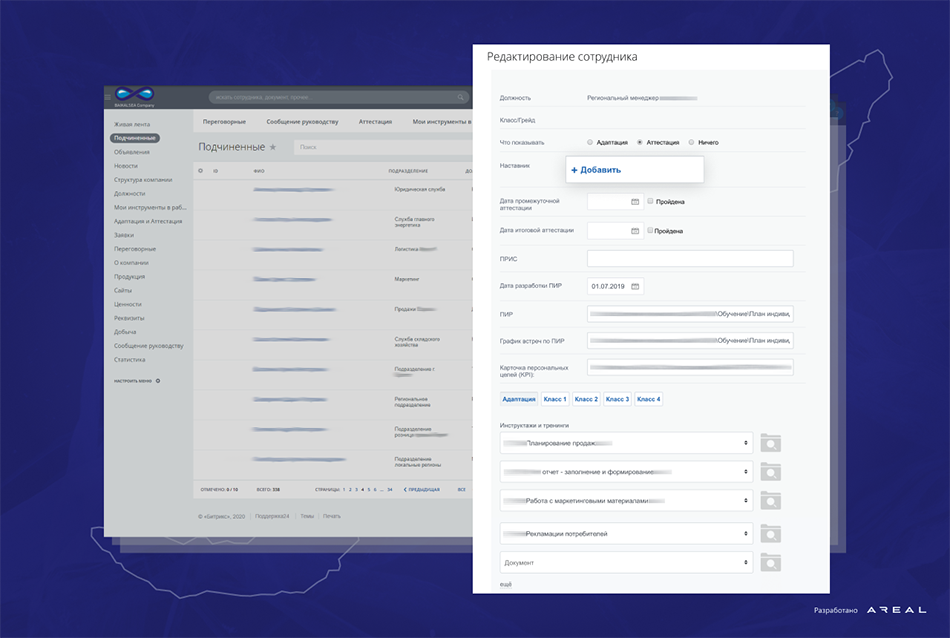Open table column settings gear icon
Viewport: 950px width, 638px height.
pyautogui.click(x=201, y=171)
